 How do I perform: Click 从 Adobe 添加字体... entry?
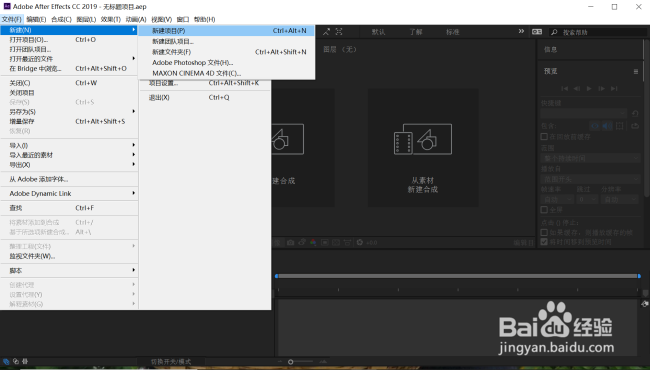point(69,179)
